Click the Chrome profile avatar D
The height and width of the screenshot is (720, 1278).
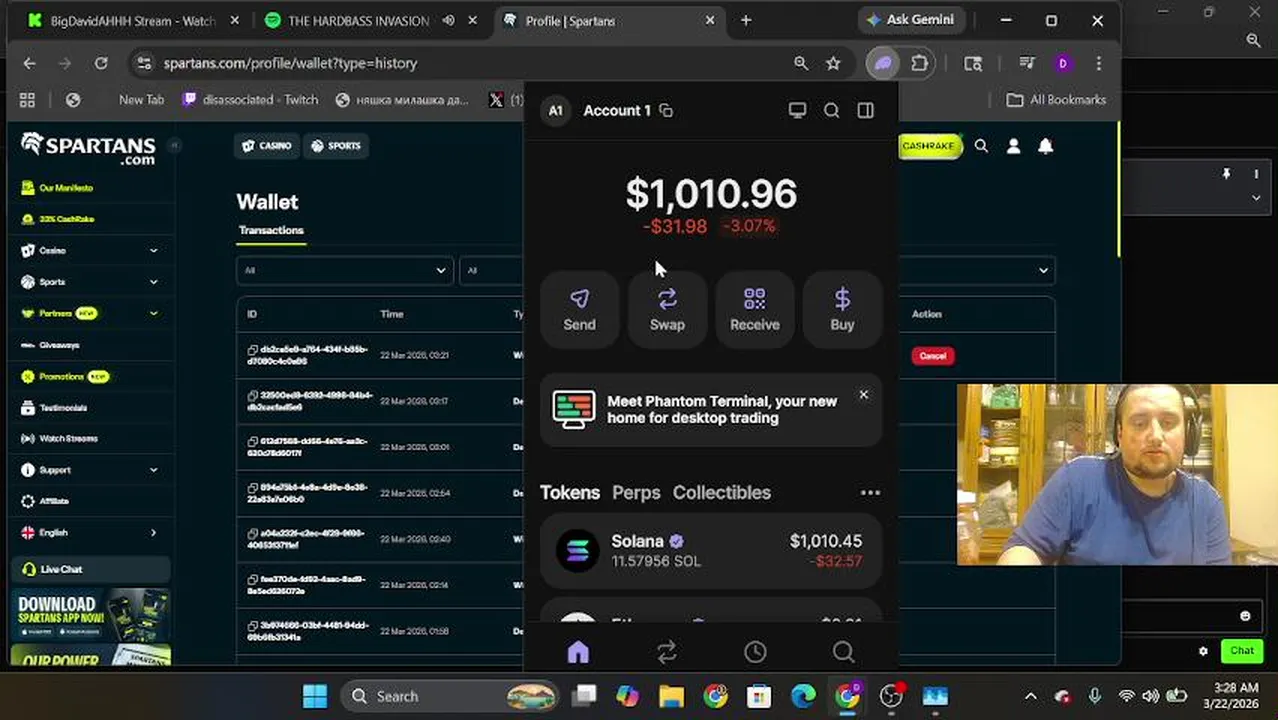pos(1062,63)
